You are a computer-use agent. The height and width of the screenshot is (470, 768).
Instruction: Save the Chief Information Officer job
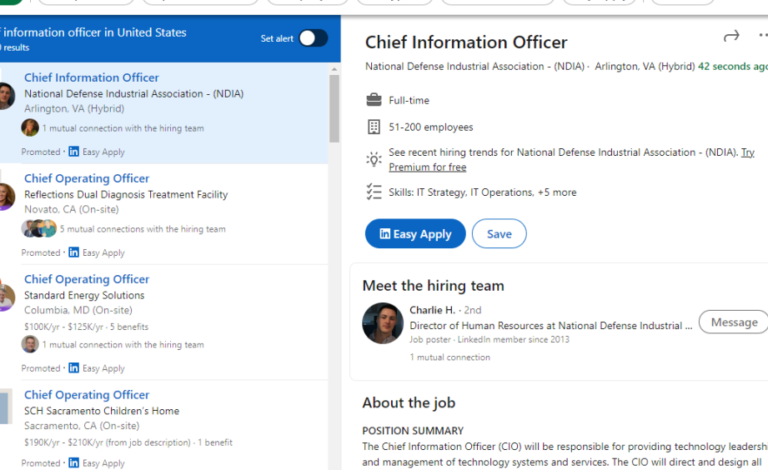tap(499, 234)
